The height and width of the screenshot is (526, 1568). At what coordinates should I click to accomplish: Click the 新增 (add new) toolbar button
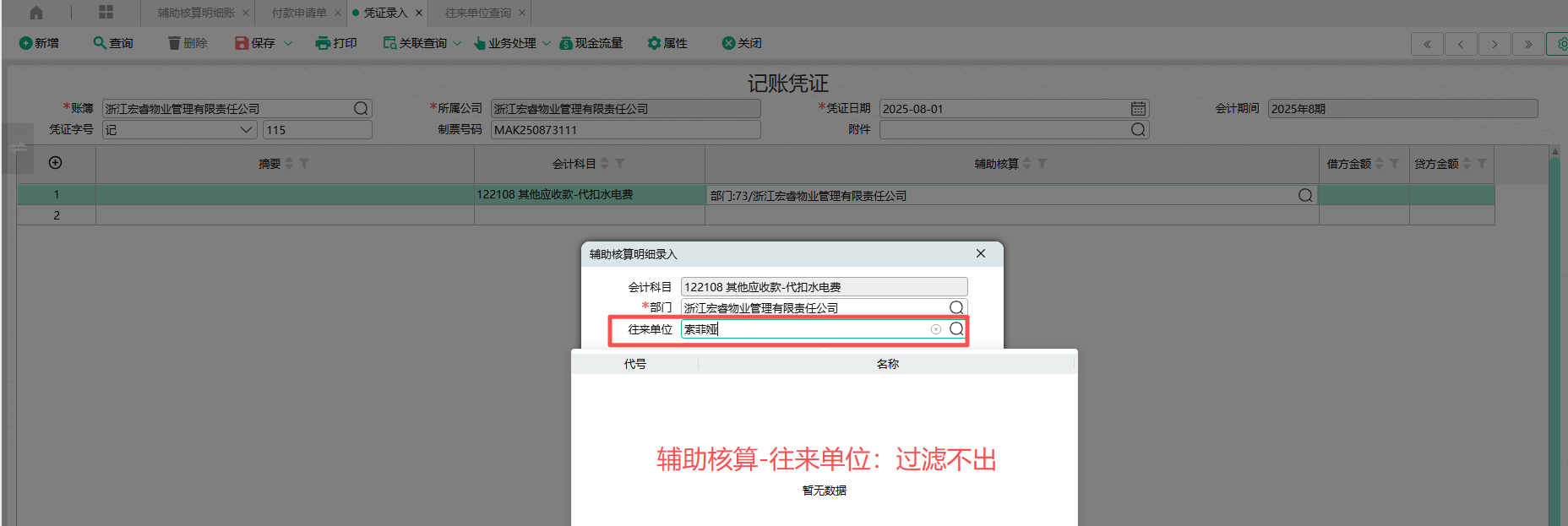39,43
